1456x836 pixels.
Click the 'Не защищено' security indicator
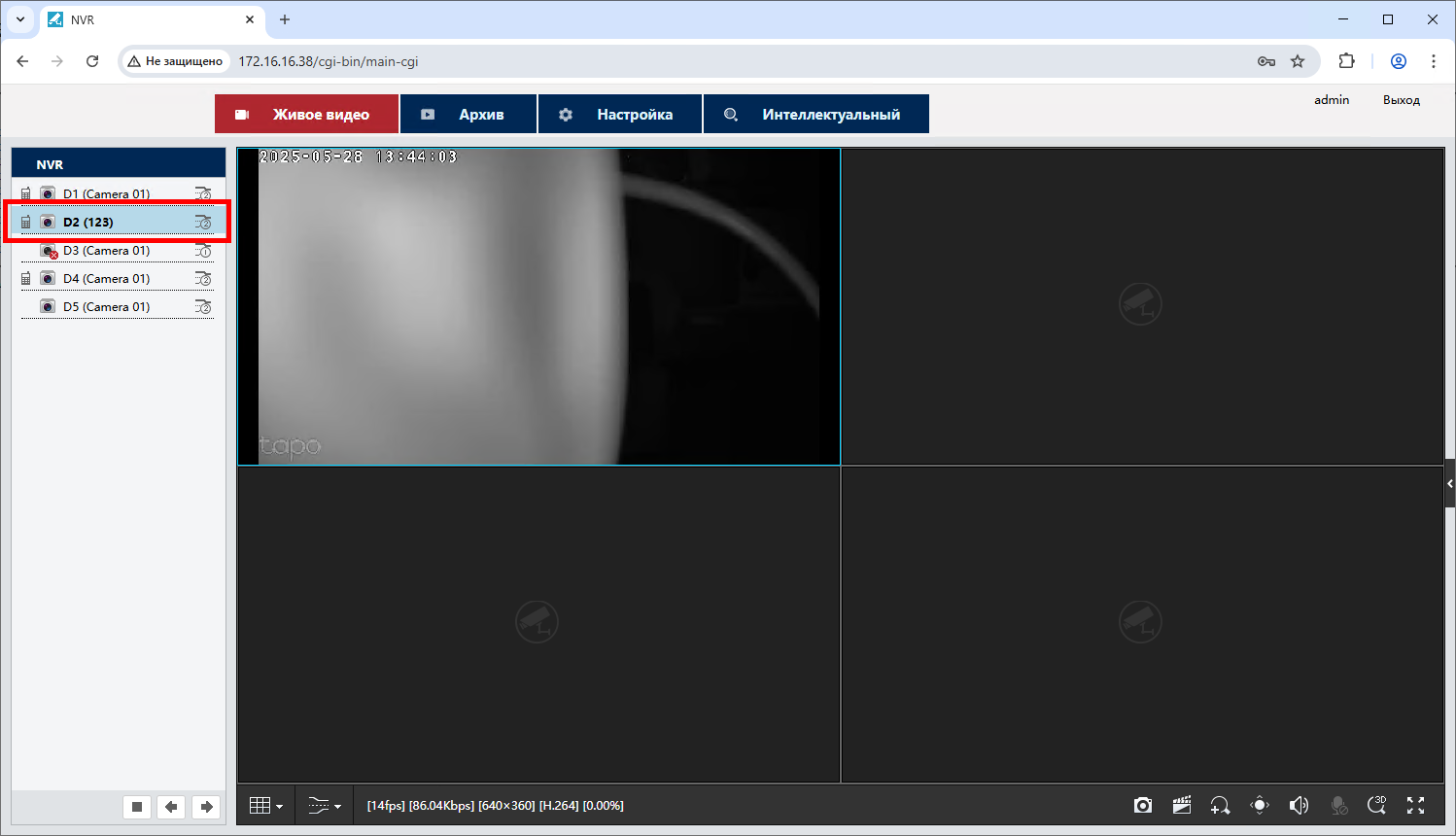(175, 61)
